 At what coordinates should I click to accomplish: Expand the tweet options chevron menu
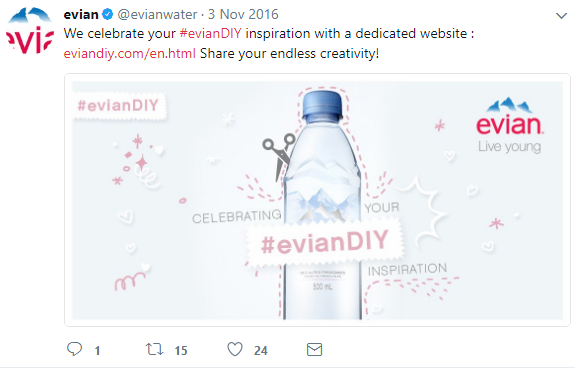[561, 16]
